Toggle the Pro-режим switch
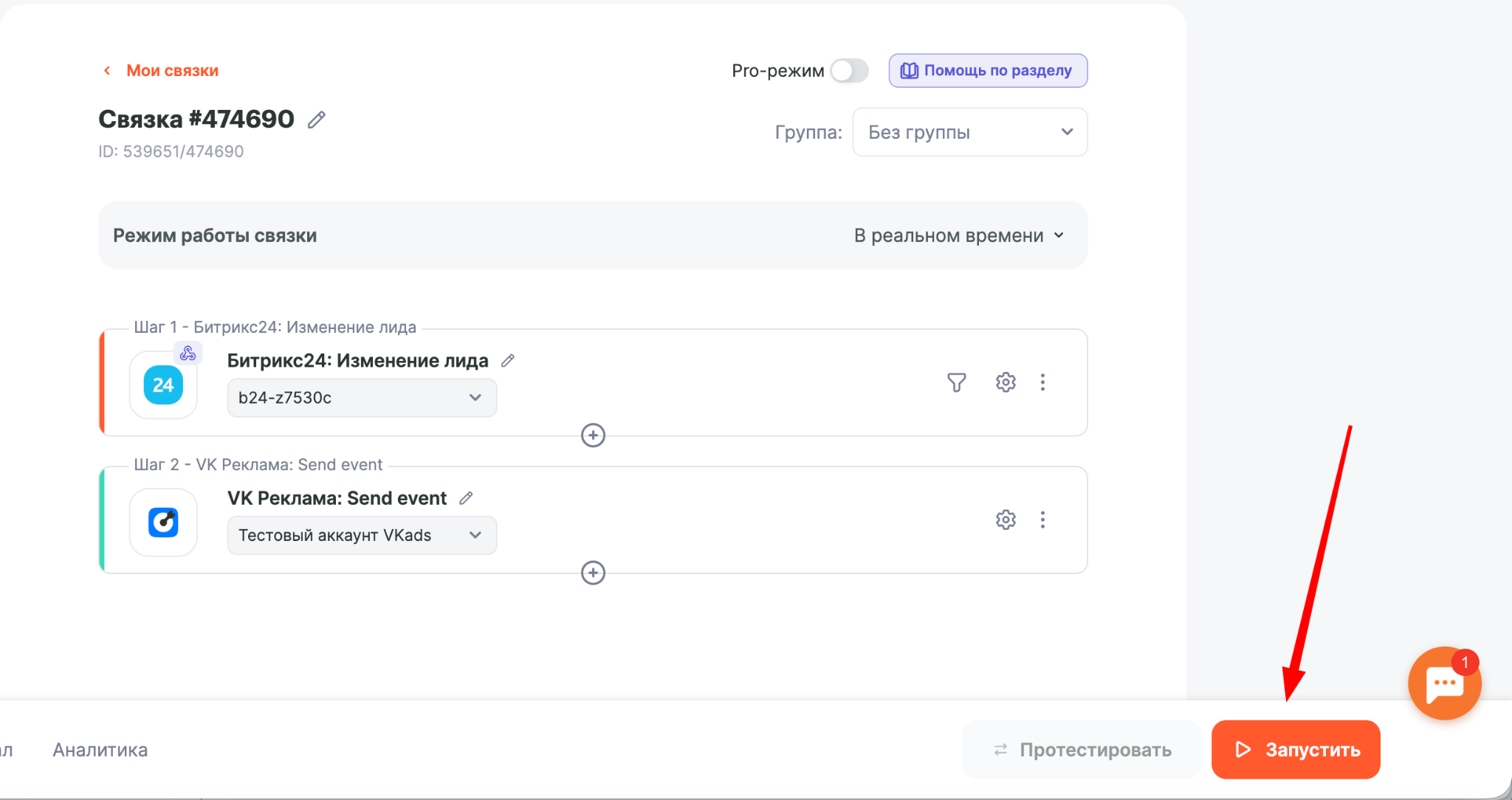1512x800 pixels. (849, 71)
